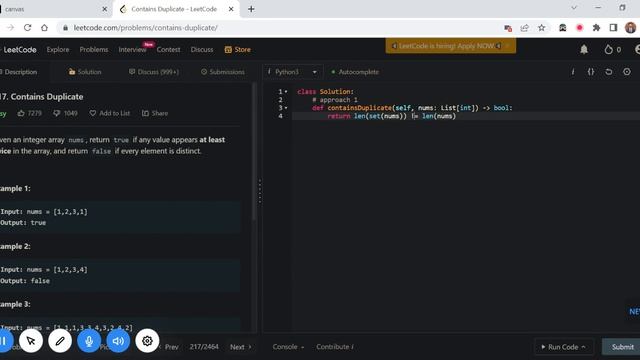Open the LeetCode Store link

click(x=238, y=49)
